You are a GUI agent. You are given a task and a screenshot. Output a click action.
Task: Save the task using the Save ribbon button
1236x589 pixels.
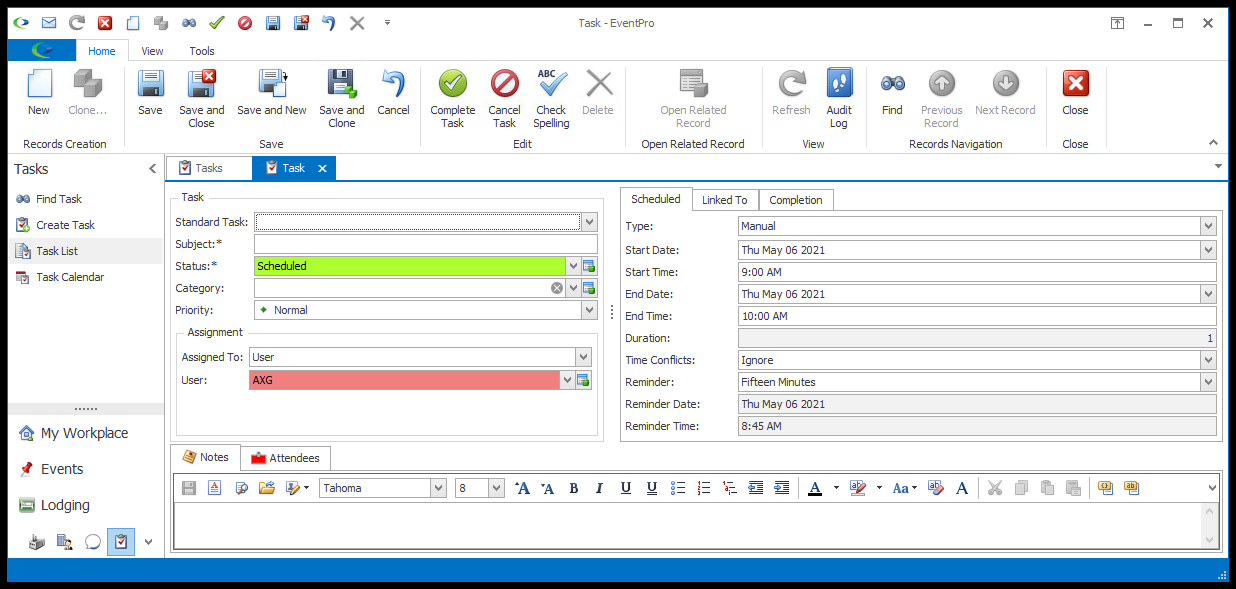point(150,93)
